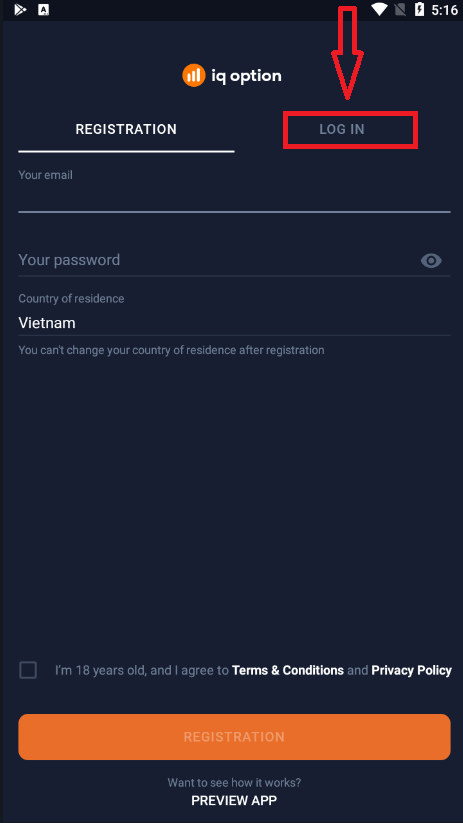Click the orange REGISTRATION button
The width and height of the screenshot is (463, 823).
coord(234,737)
